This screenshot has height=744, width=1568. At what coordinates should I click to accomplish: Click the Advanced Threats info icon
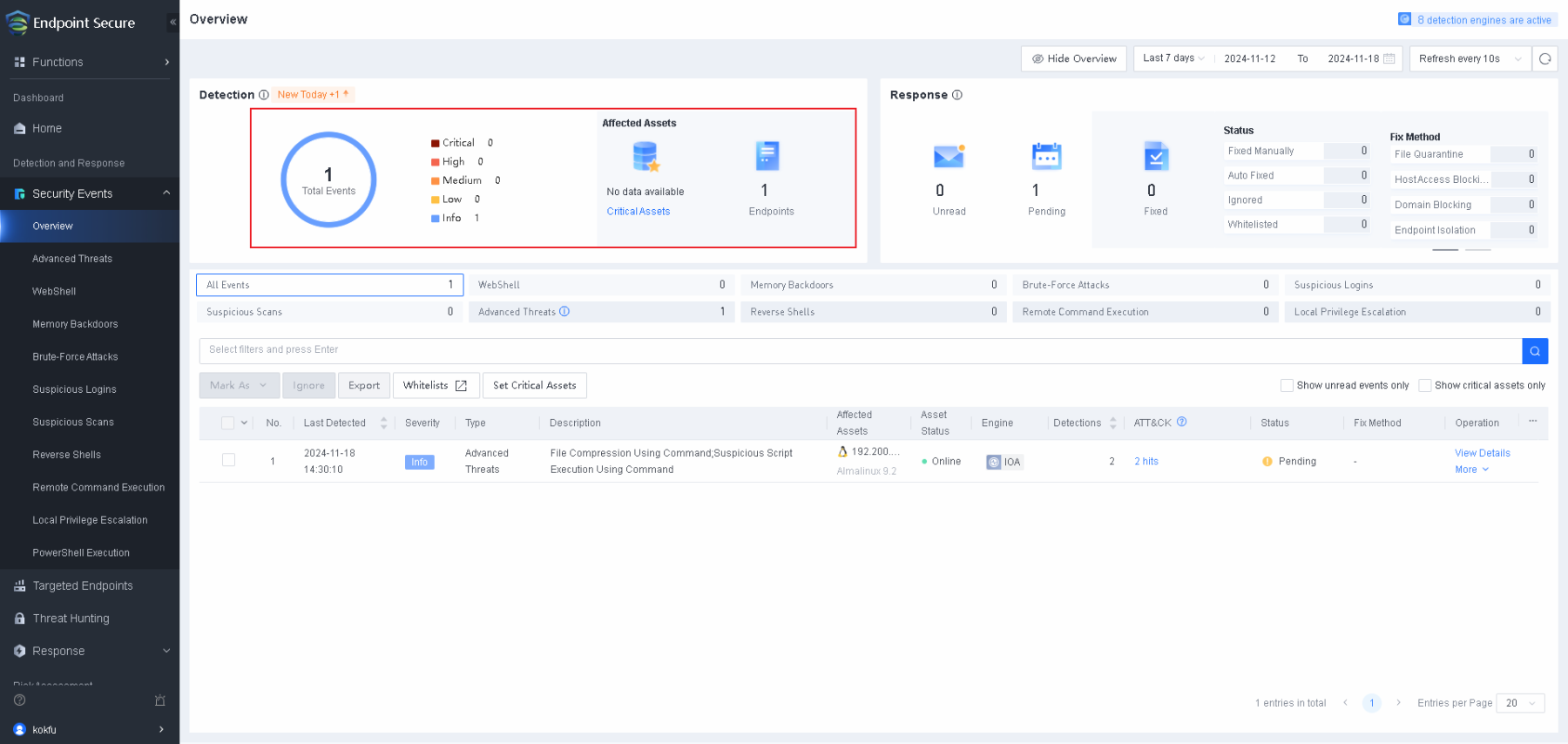[x=564, y=312]
